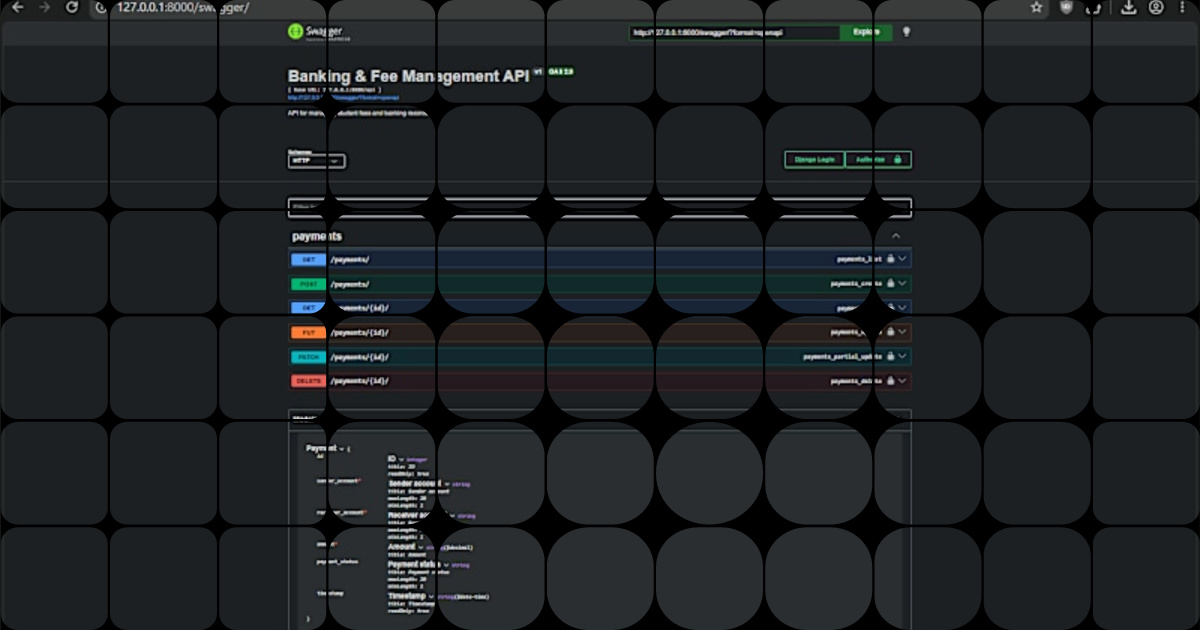Open the browser downloads icon
The width and height of the screenshot is (1200, 630).
1129,7
